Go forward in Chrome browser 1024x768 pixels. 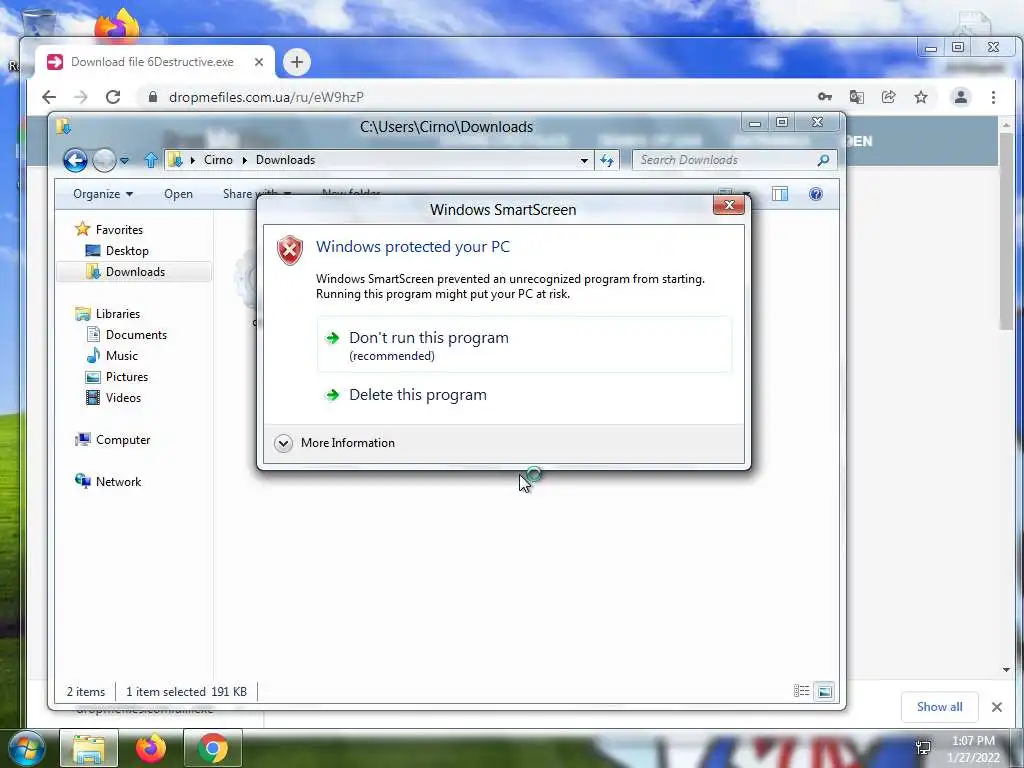pyautogui.click(x=80, y=97)
